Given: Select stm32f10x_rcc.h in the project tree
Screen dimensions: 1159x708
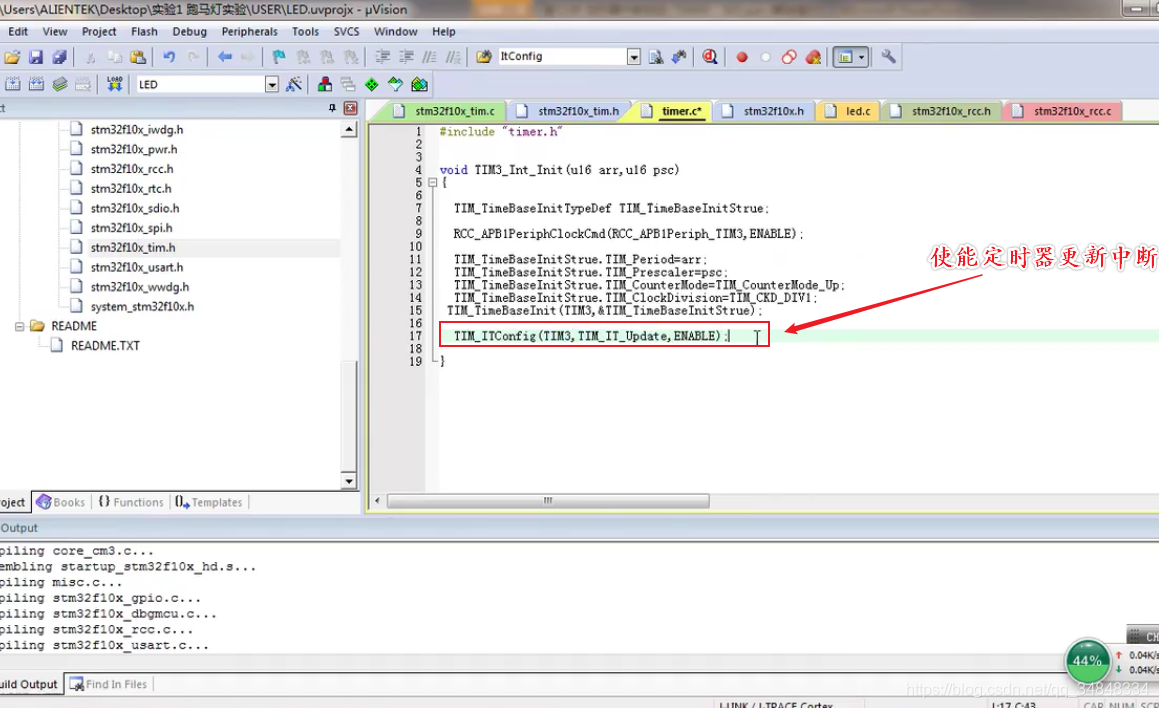Looking at the screenshot, I should pyautogui.click(x=132, y=169).
